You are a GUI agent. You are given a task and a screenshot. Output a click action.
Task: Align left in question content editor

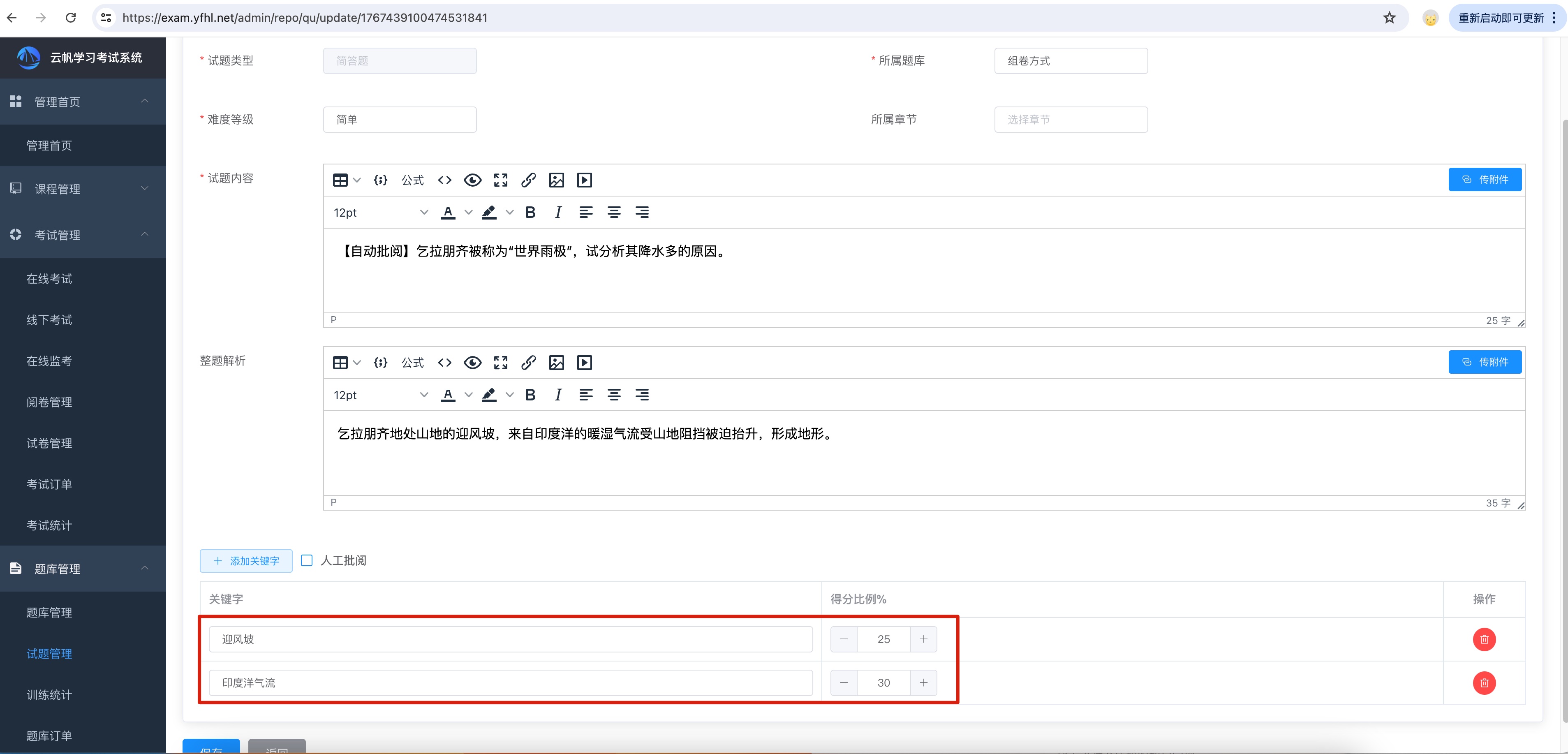pos(585,213)
